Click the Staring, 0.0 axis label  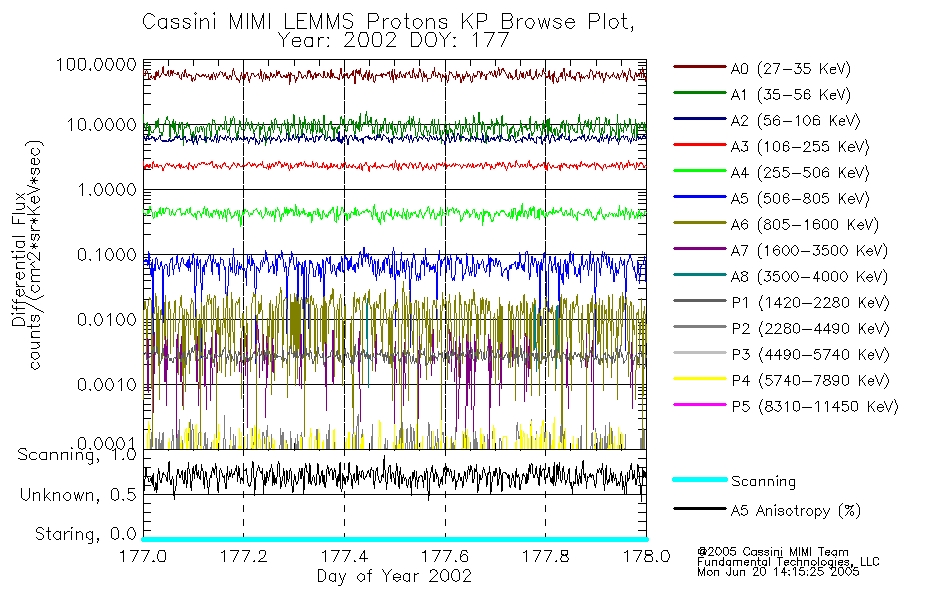click(86, 535)
